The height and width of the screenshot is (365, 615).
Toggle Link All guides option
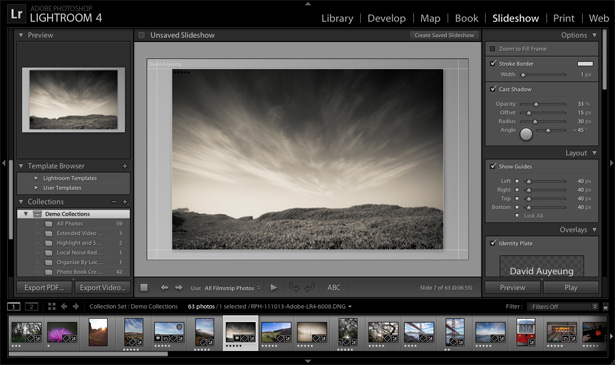click(517, 216)
